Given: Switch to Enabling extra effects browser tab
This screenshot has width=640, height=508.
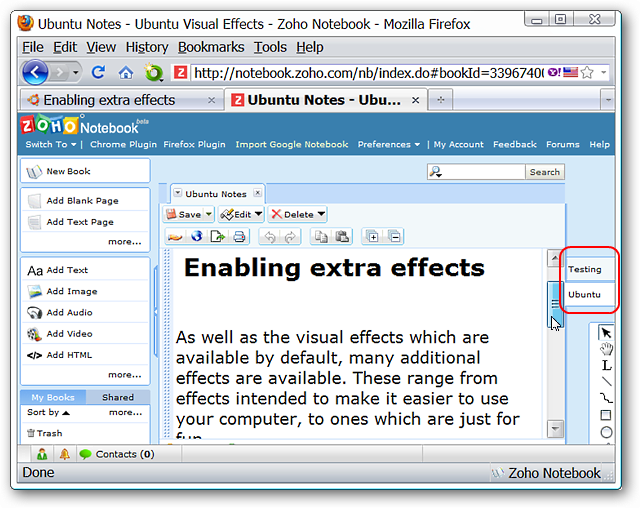Looking at the screenshot, I should tap(121, 100).
